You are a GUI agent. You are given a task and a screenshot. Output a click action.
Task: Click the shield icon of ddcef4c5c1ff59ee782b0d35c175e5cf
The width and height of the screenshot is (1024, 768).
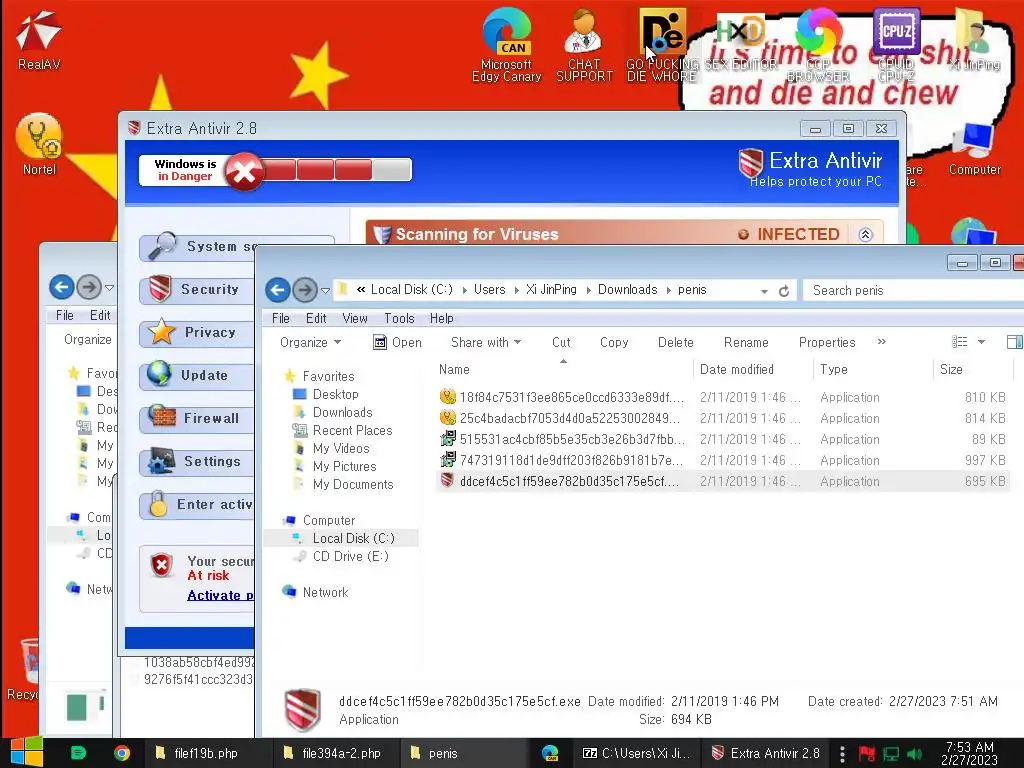pos(447,481)
